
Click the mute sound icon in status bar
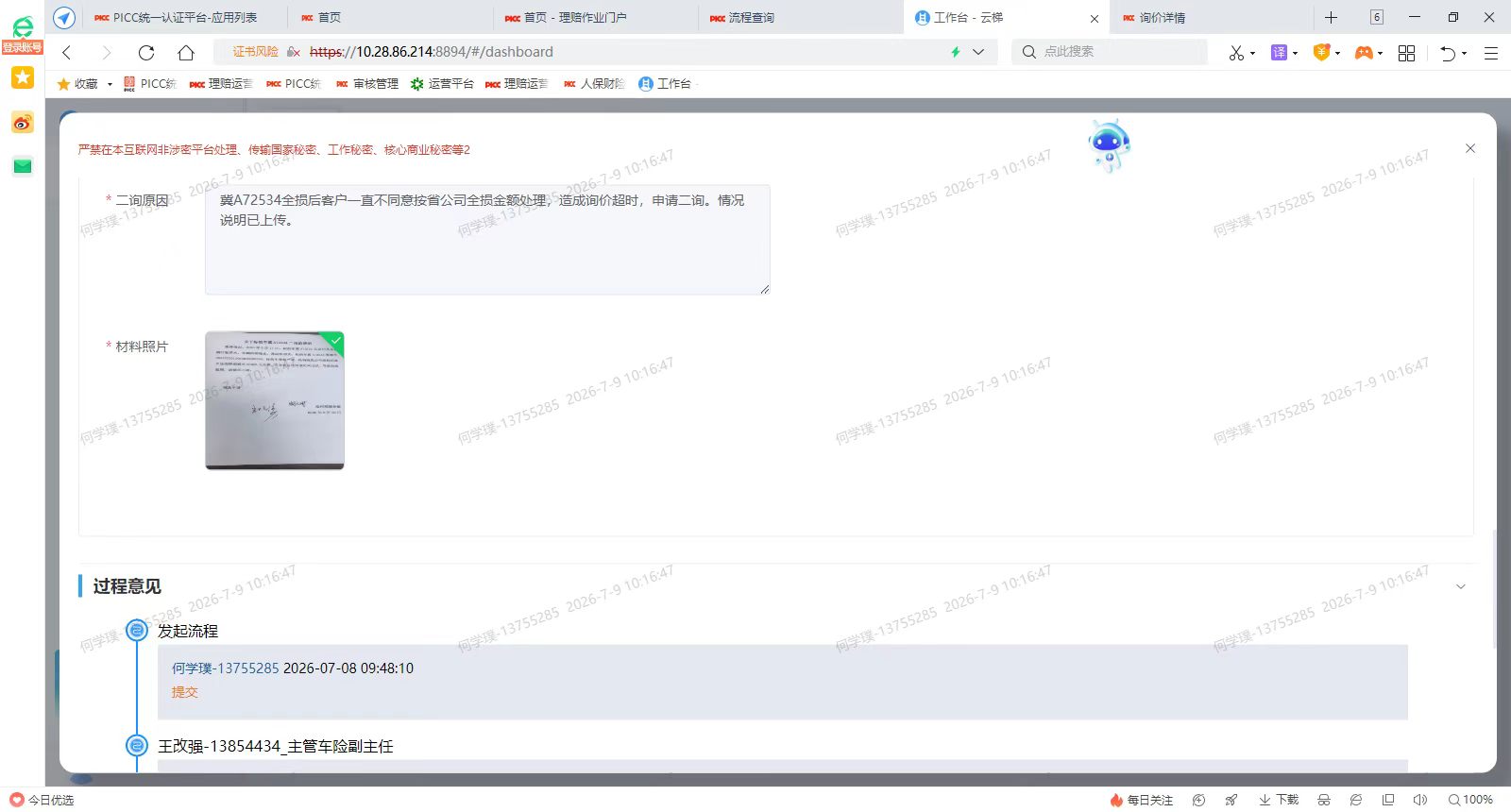[x=1419, y=800]
